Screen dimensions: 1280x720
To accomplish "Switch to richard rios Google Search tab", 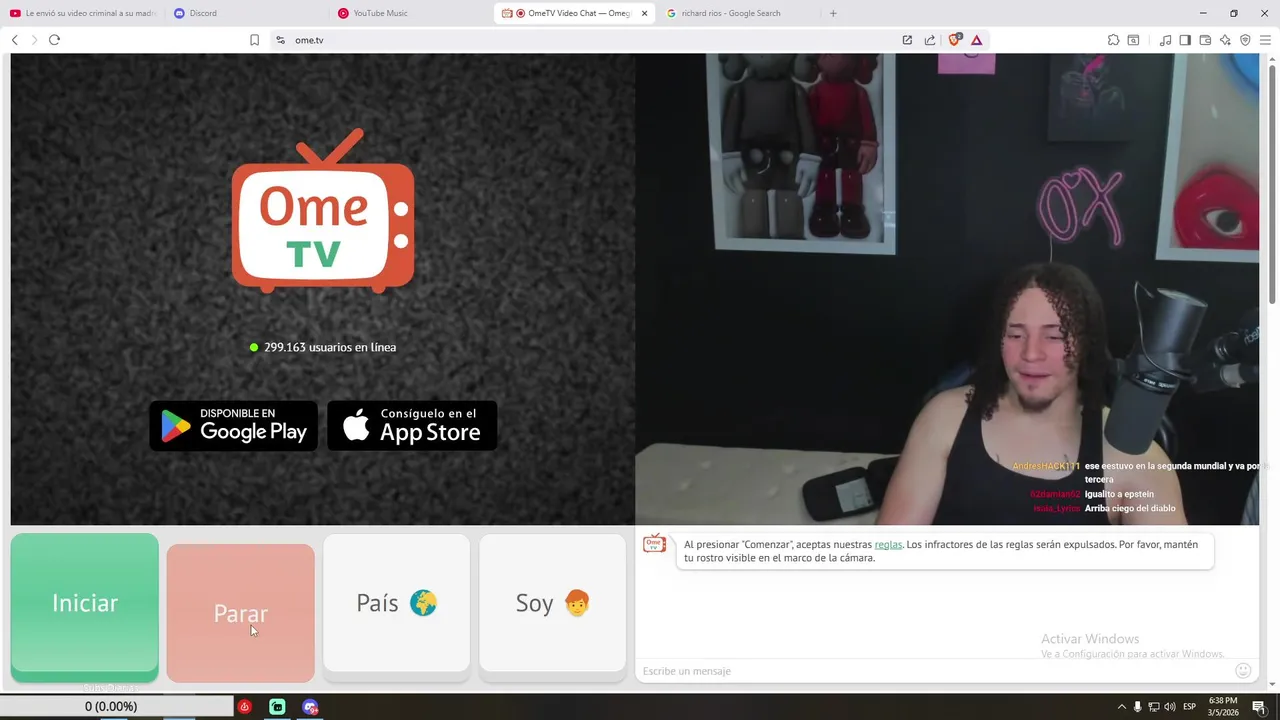I will point(738,13).
